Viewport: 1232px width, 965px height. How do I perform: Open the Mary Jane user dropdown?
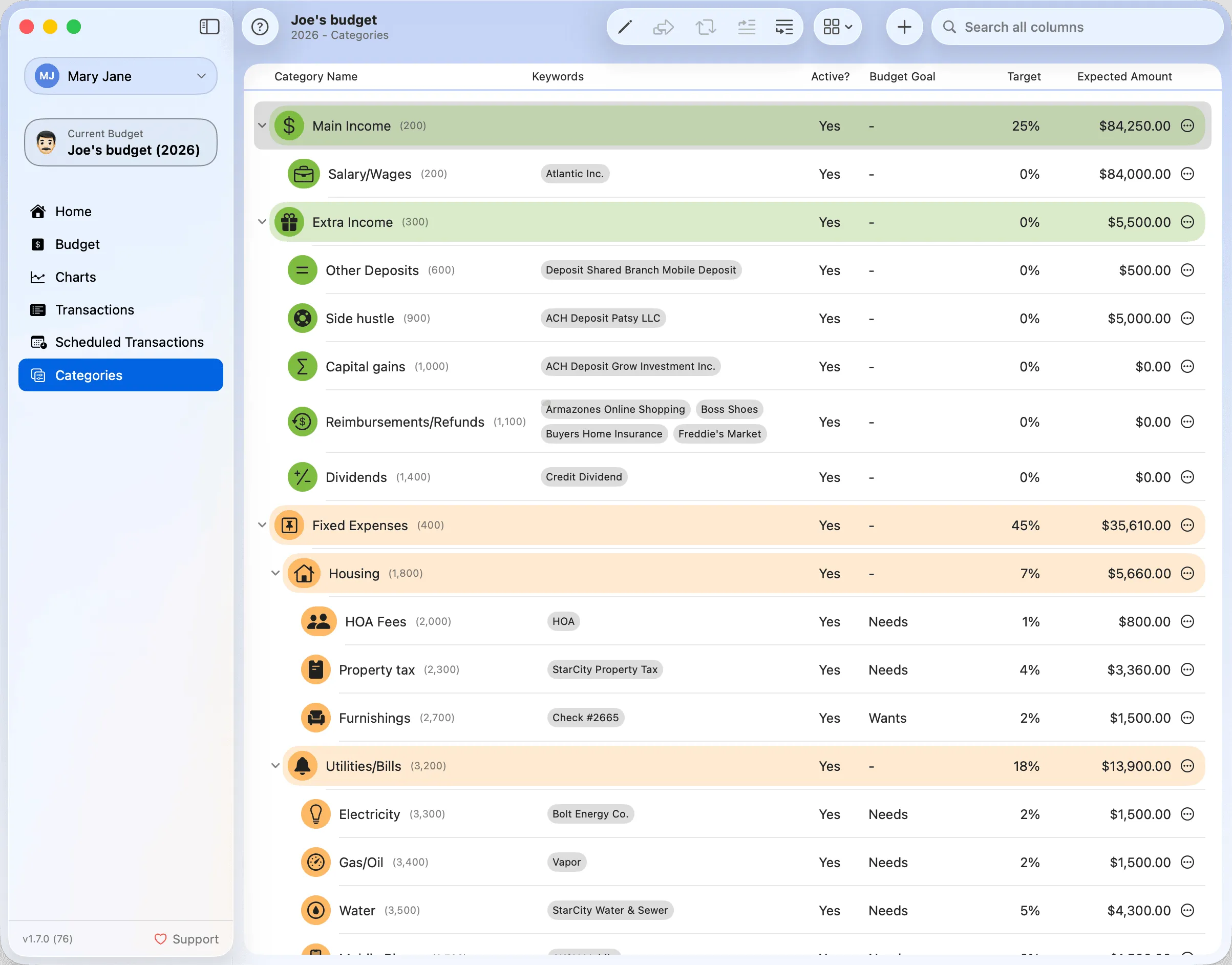pos(120,76)
